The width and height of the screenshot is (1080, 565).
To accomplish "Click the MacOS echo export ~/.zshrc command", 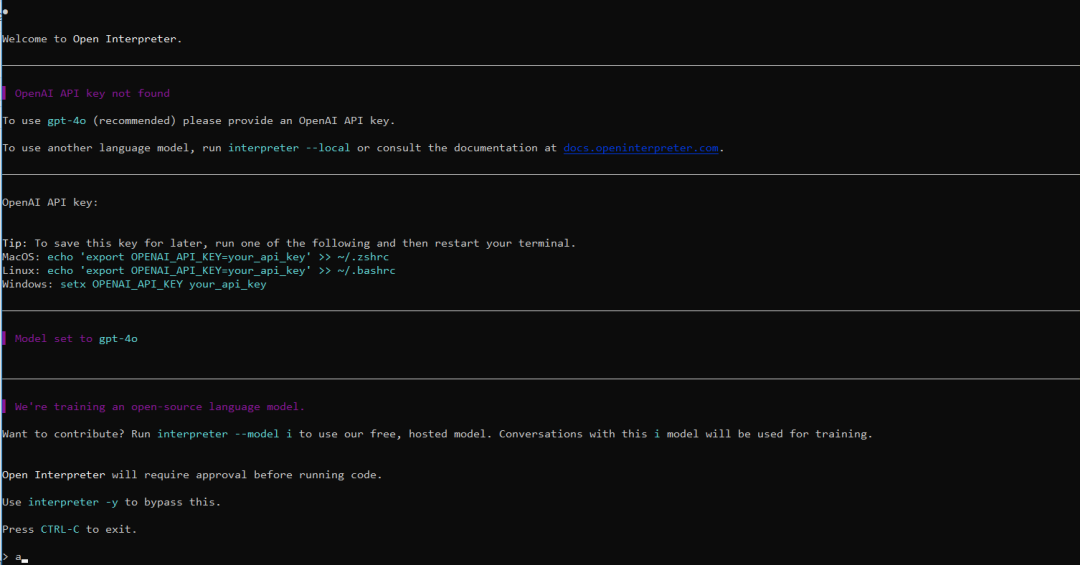I will [218, 257].
